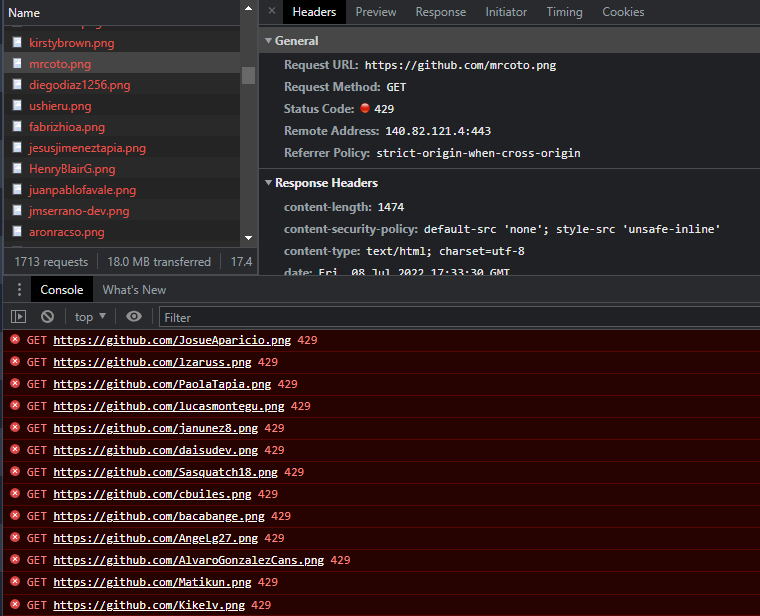Clear the console with the ban icon

[x=48, y=317]
